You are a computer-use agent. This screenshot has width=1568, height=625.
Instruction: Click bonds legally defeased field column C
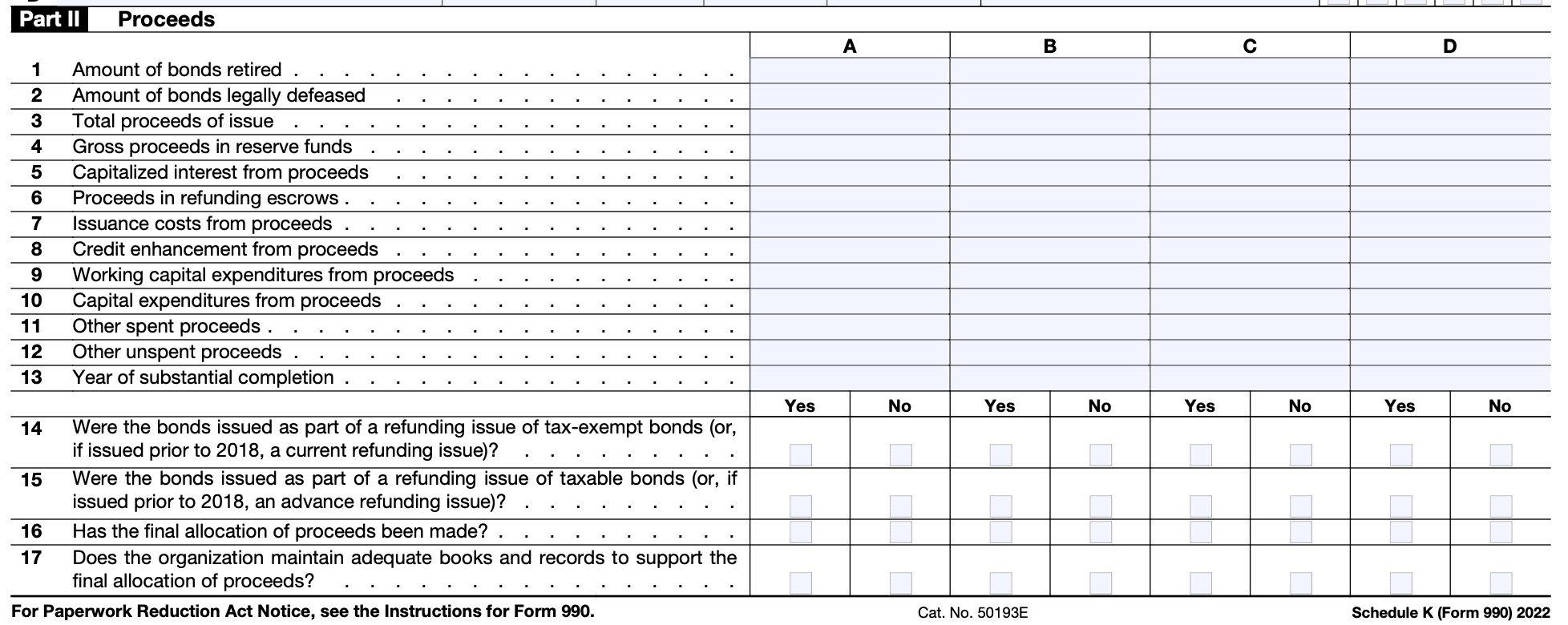tap(1250, 96)
